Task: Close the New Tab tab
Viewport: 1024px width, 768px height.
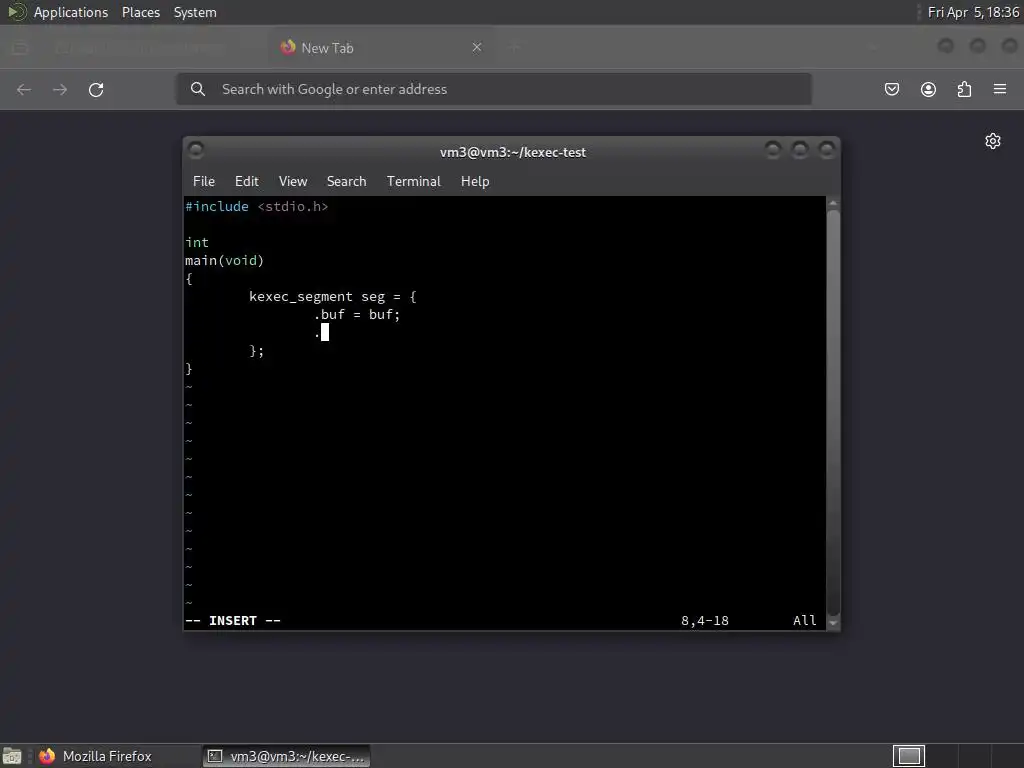Action: [477, 47]
